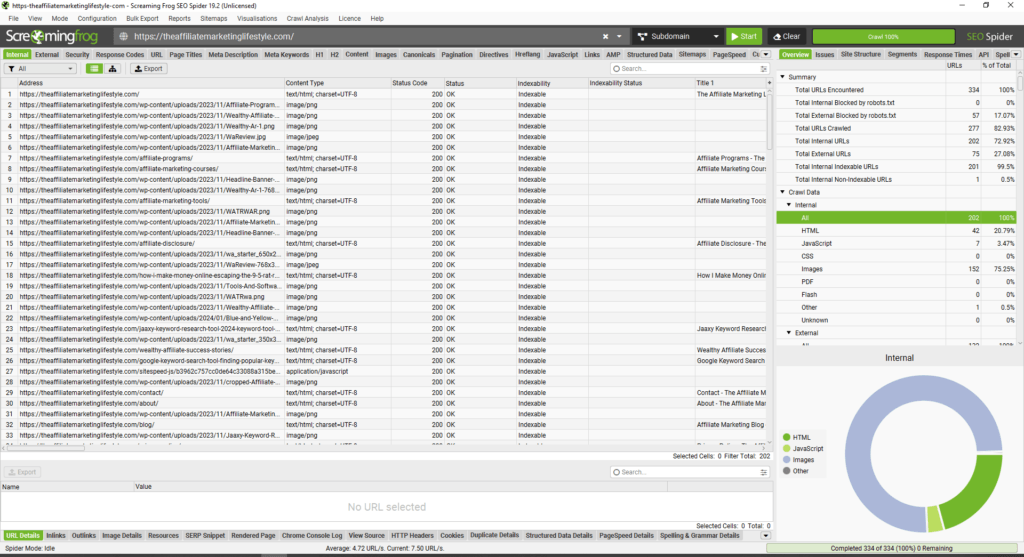Open the Subdomain mode dropdown arrow
Image resolution: width=1024 pixels, height=557 pixels.
coord(716,37)
